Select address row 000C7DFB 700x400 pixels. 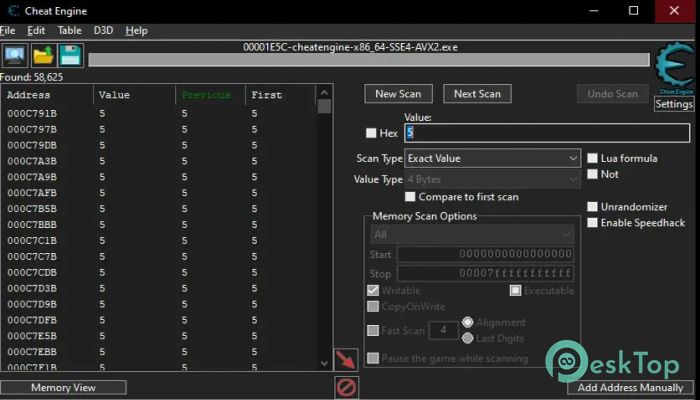[x=159, y=320]
